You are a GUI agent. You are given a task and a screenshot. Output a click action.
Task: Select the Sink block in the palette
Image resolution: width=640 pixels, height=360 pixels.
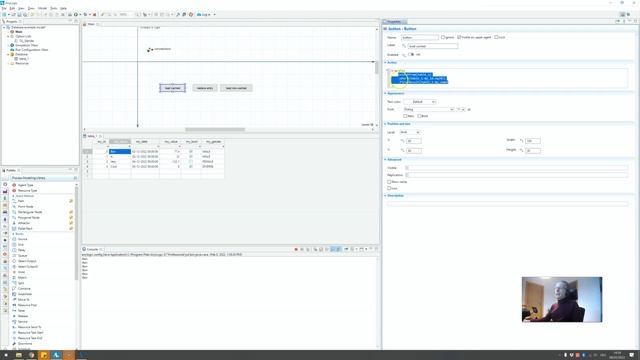[x=21, y=244]
